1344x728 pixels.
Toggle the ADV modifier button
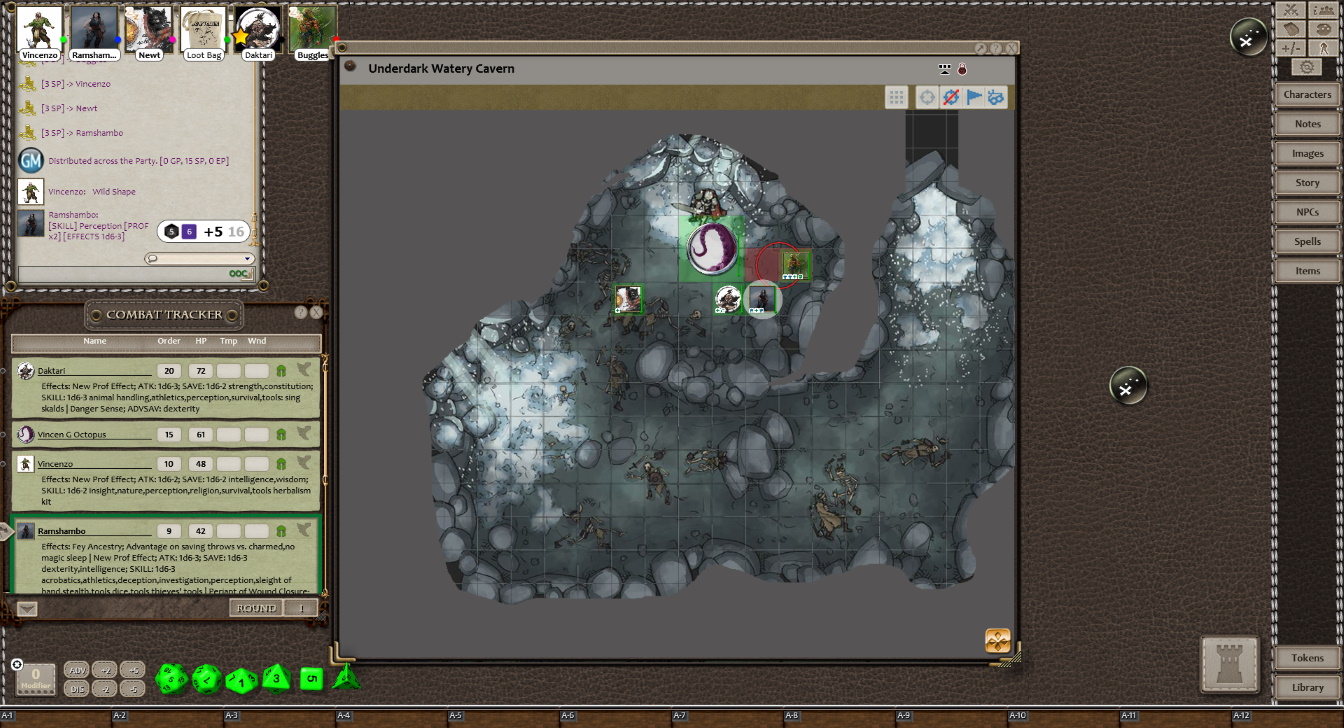(76, 670)
